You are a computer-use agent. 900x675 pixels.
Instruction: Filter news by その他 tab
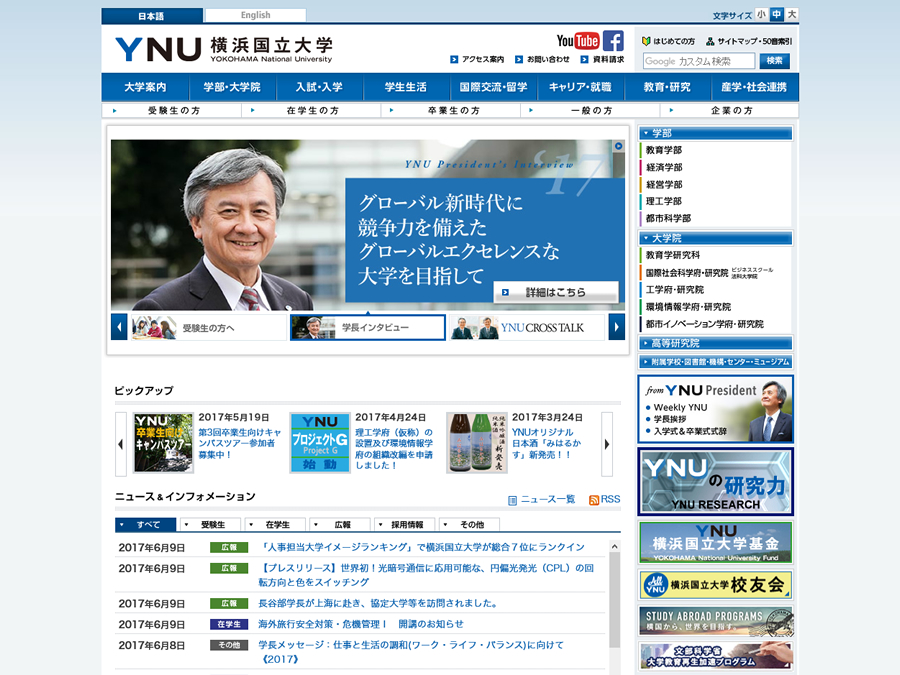point(471,525)
